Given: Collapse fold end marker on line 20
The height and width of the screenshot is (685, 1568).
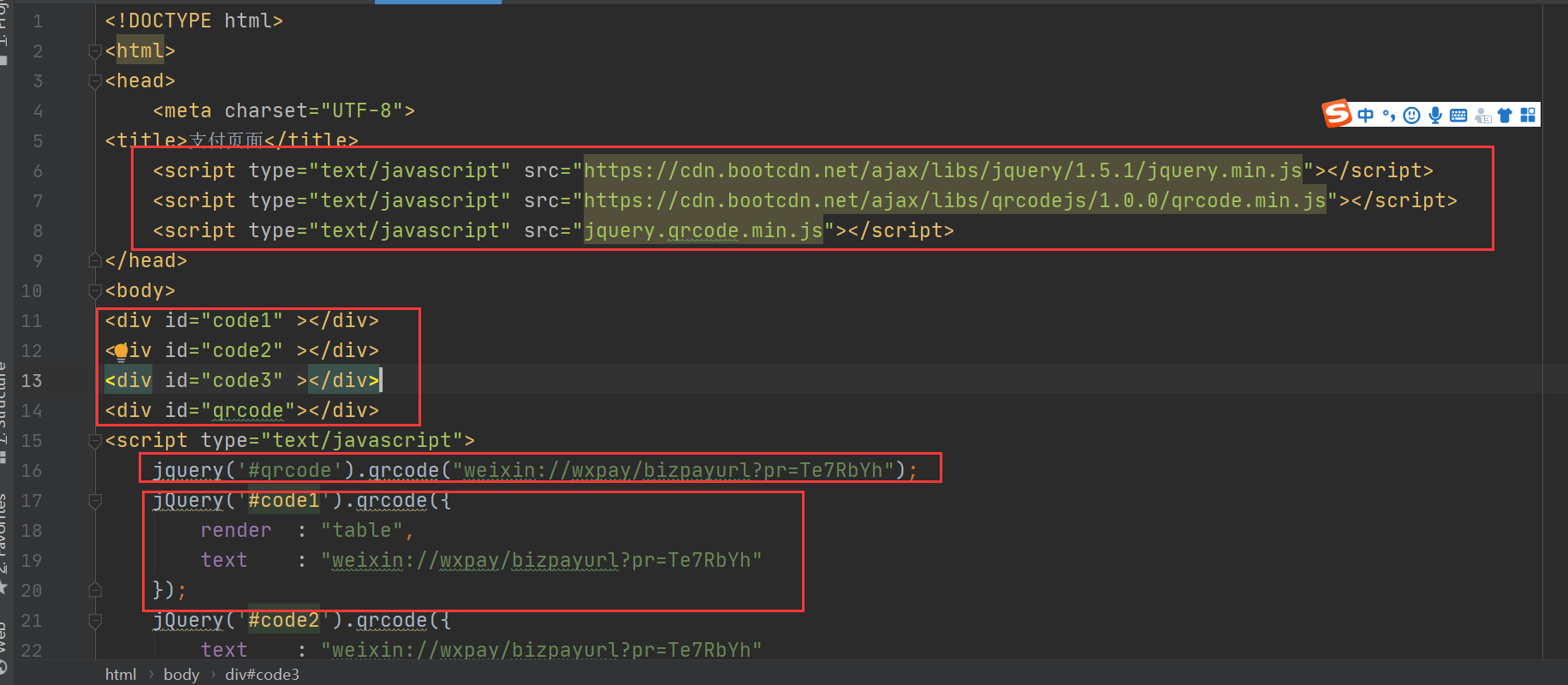Looking at the screenshot, I should click(95, 590).
